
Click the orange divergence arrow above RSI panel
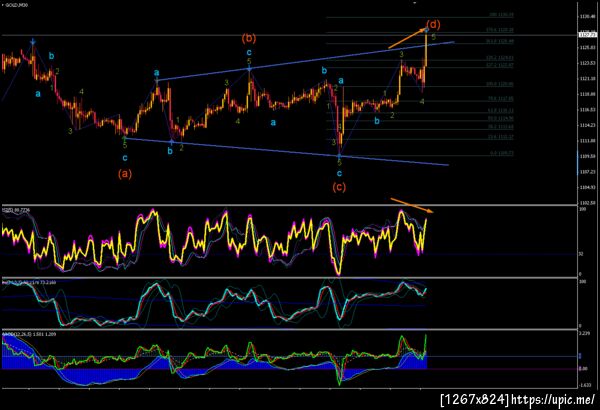(x=412, y=205)
